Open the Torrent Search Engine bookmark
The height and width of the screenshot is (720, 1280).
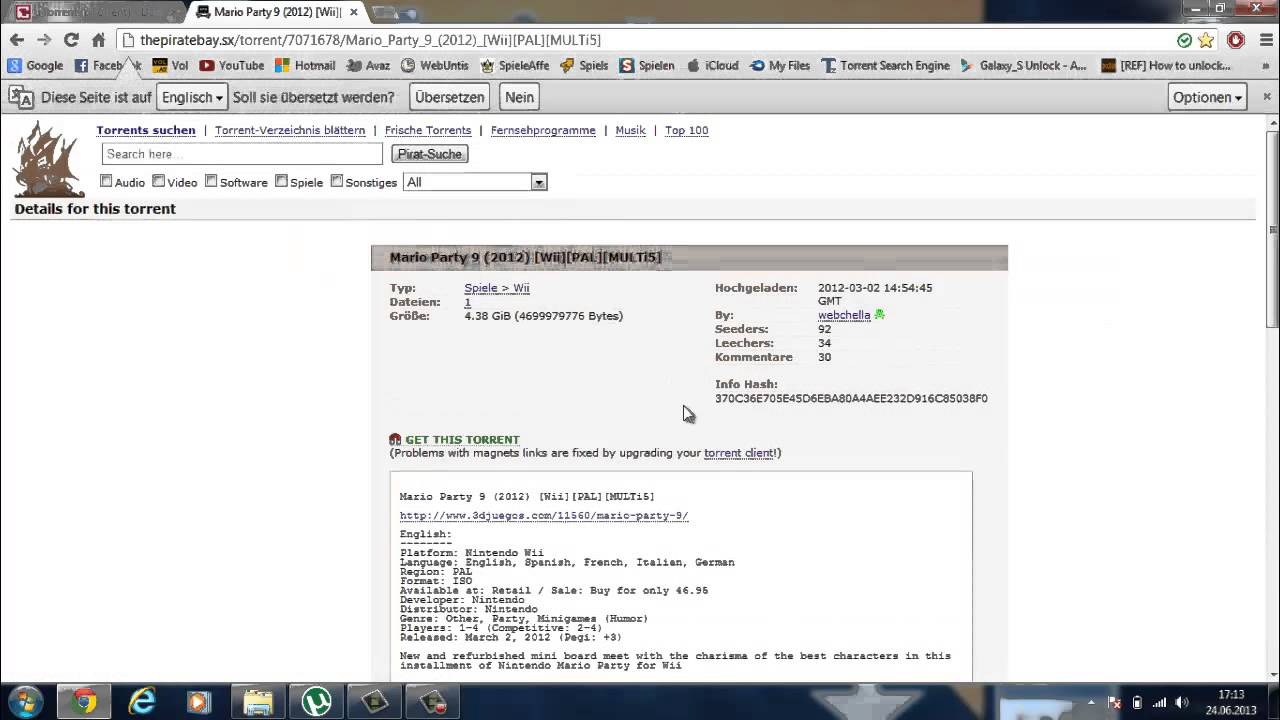(885, 65)
